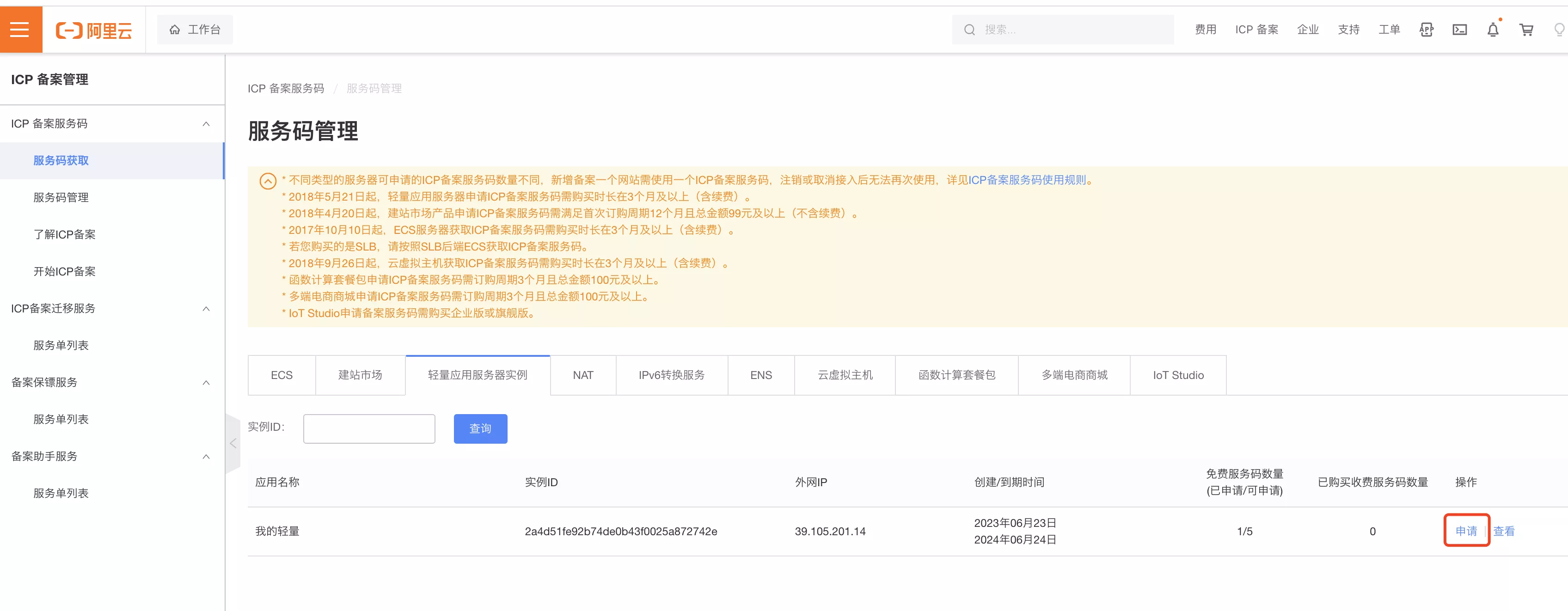
Task: Switch to the 多端电商商城 tab
Action: [1074, 375]
